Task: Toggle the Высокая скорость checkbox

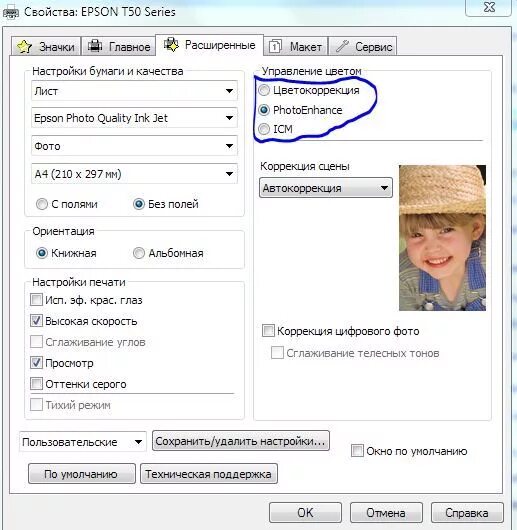Action: point(36,321)
